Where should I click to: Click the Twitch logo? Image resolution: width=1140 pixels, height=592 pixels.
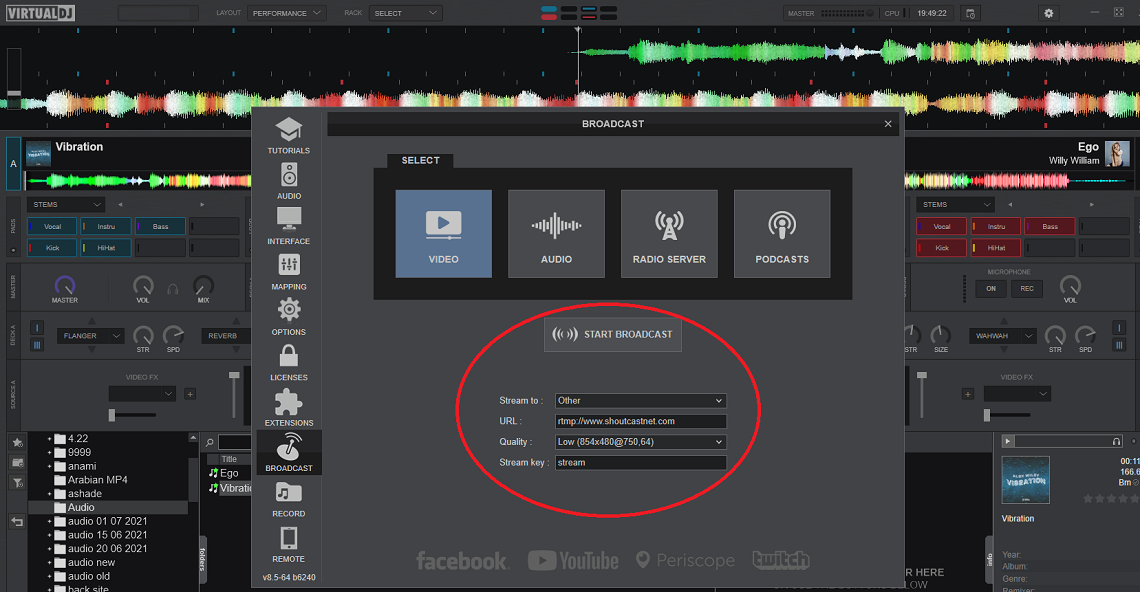point(781,560)
